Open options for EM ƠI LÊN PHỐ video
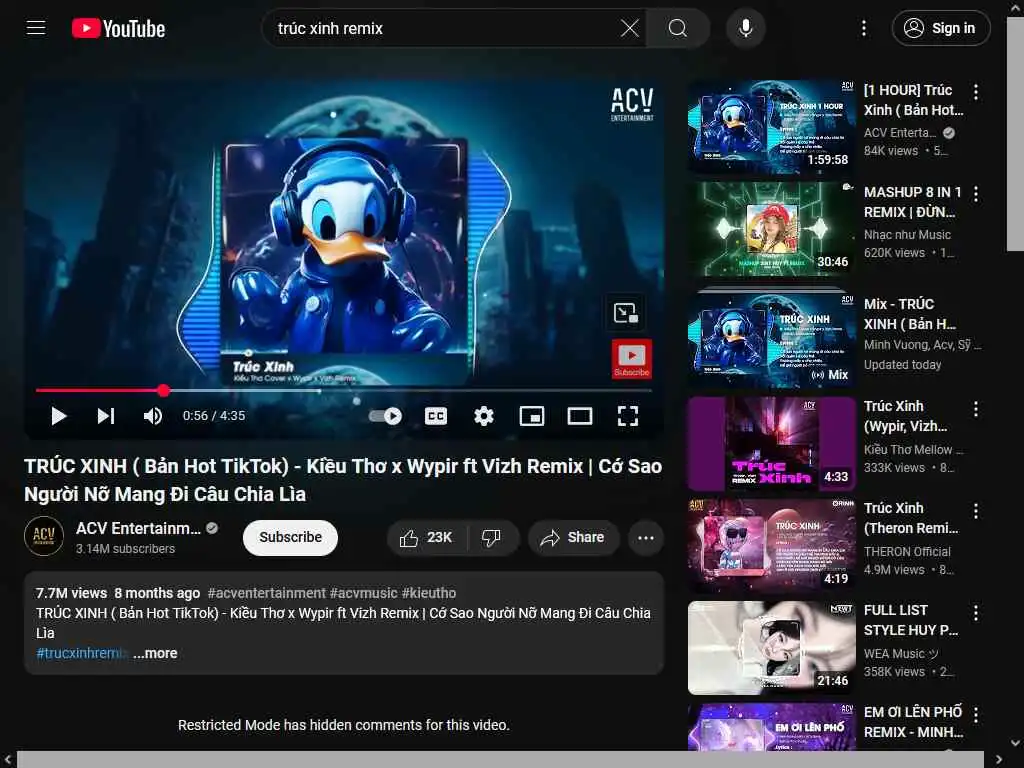The image size is (1024, 768). coord(976,714)
